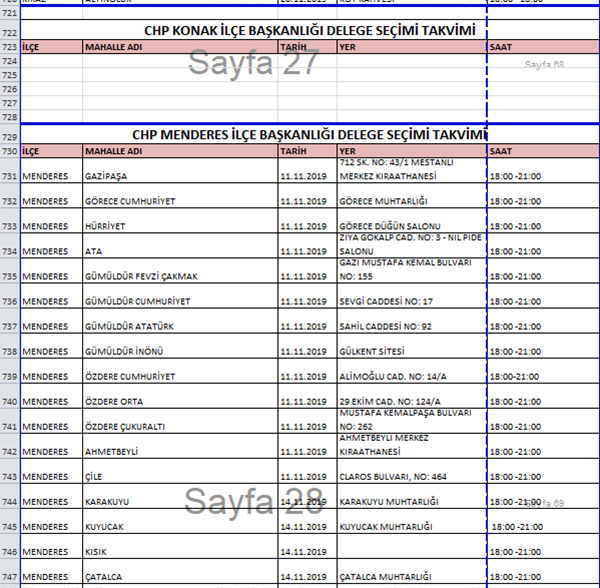Click AHMETBEYLİ MERKEZ KIRAATHANESİ cell
Image resolution: width=600 pixels, height=588 pixels.
point(412,446)
